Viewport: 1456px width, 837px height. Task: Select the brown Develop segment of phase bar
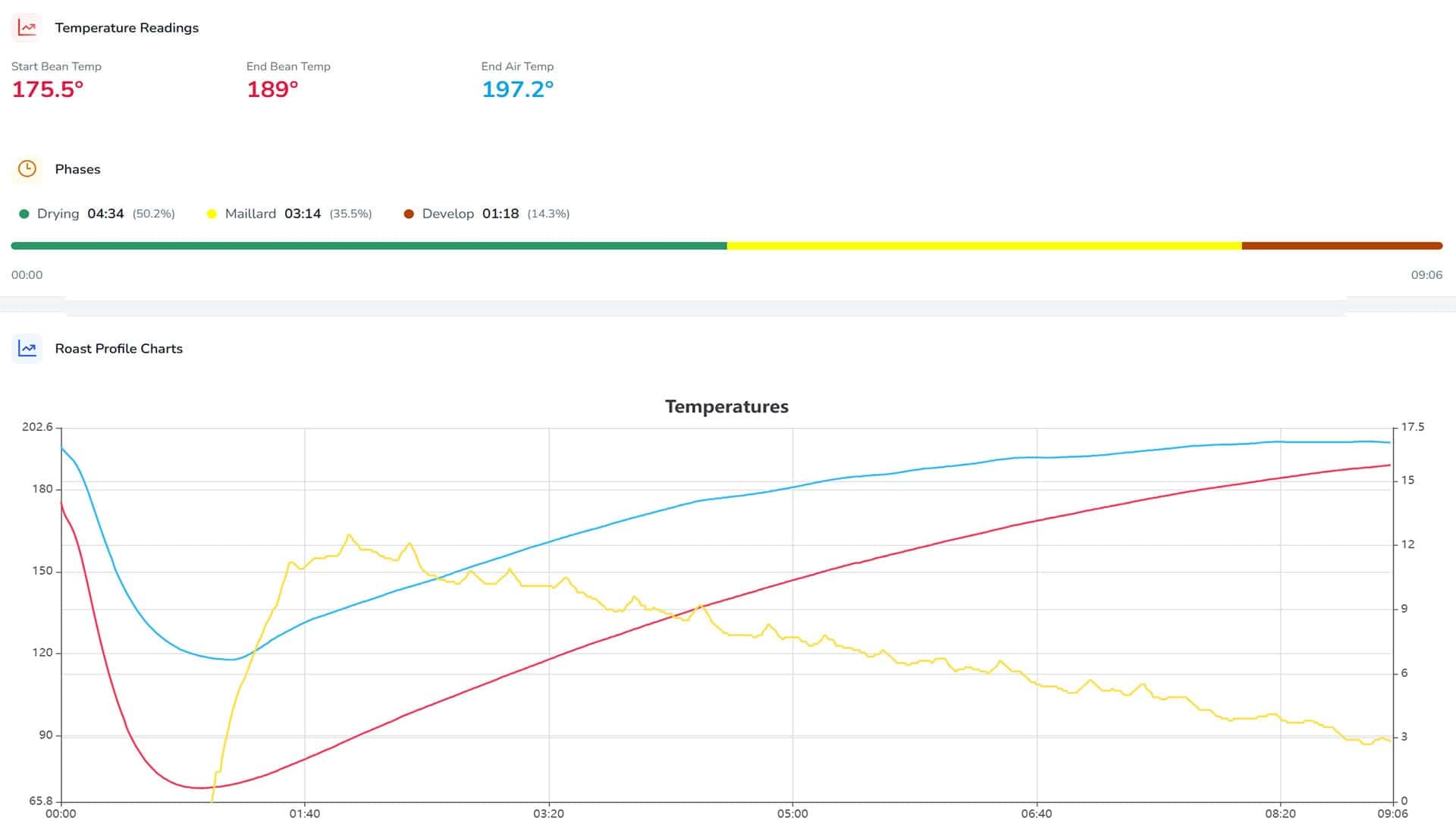(1342, 246)
